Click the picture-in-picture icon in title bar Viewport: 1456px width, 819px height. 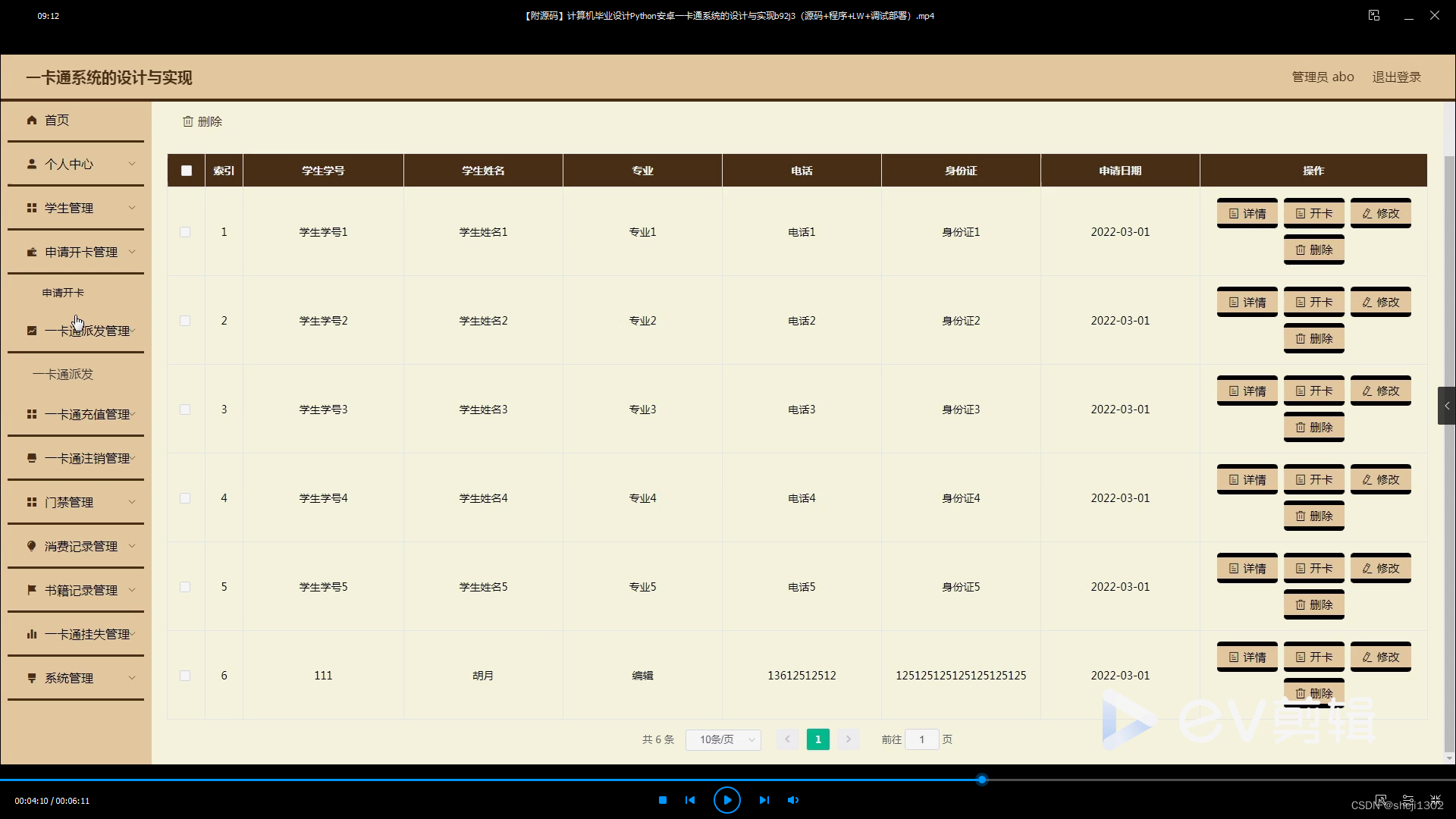pos(1373,15)
